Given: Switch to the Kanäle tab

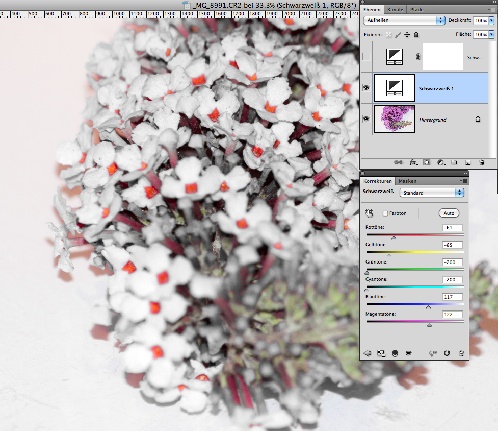Looking at the screenshot, I should pos(395,10).
